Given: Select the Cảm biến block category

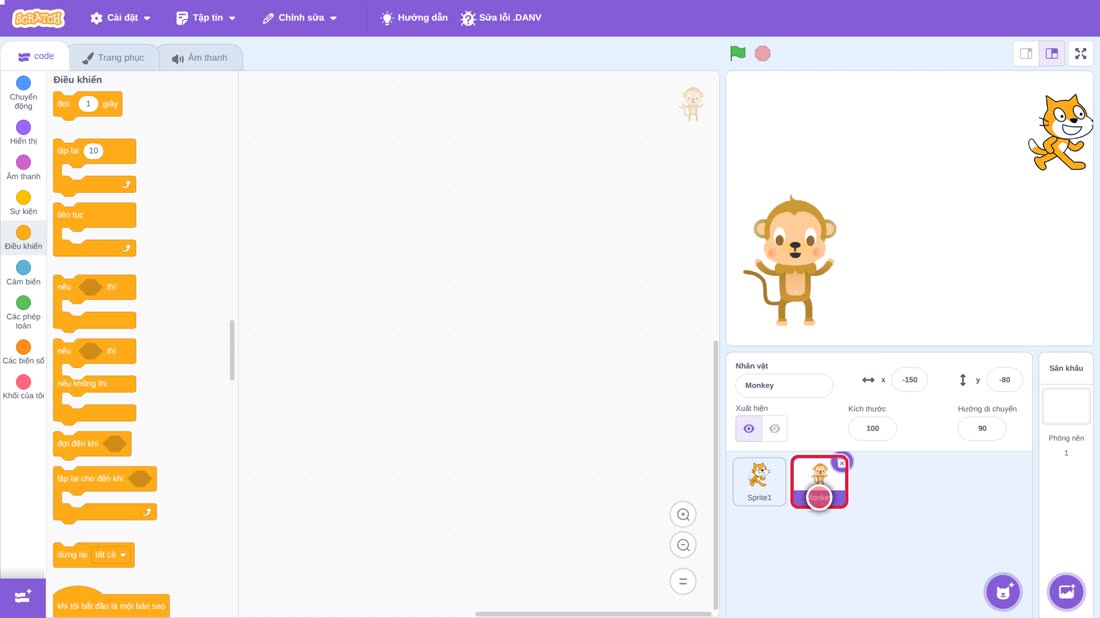Looking at the screenshot, I should 23,273.
